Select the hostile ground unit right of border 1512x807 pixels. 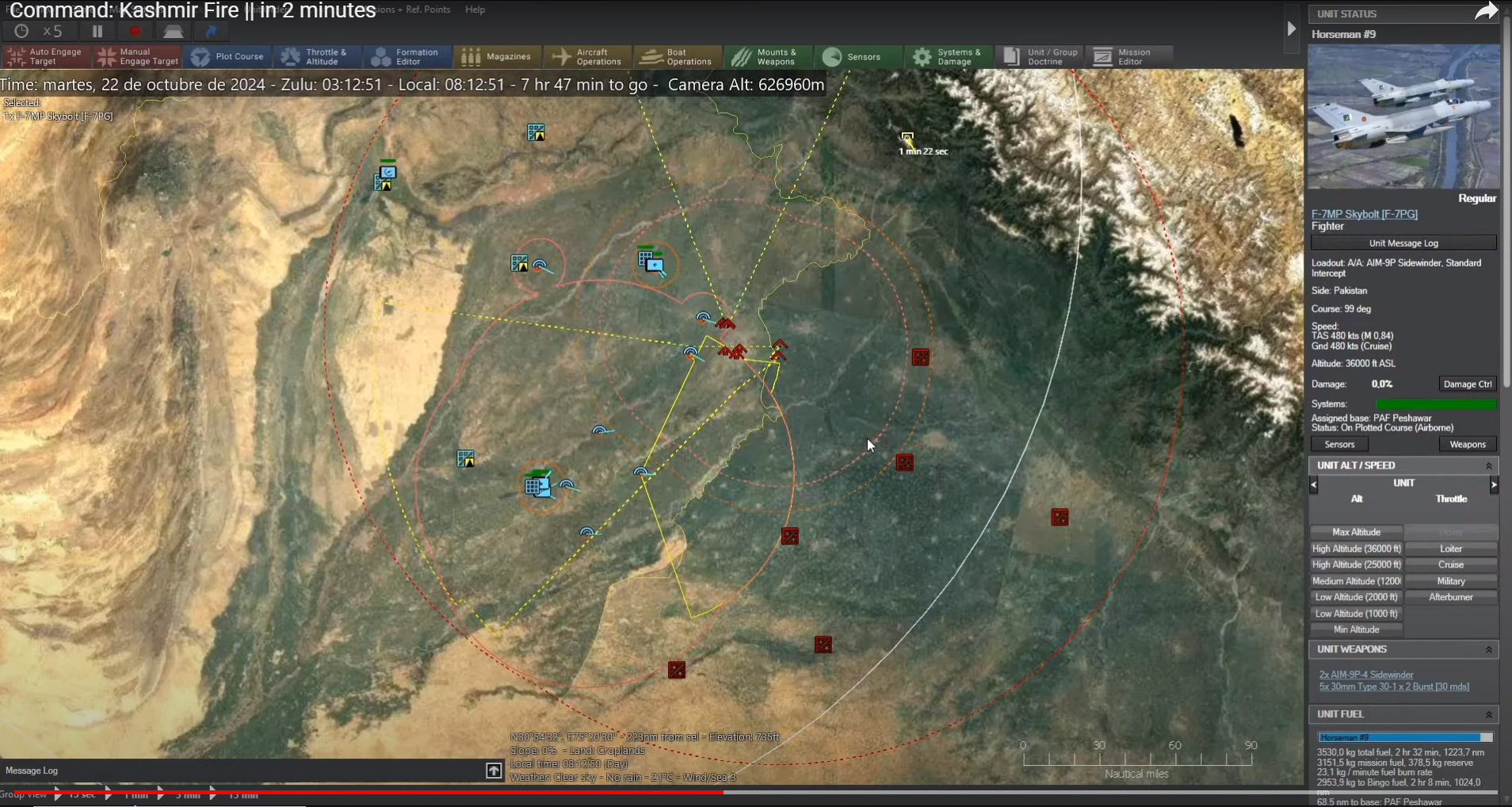pyautogui.click(x=920, y=357)
